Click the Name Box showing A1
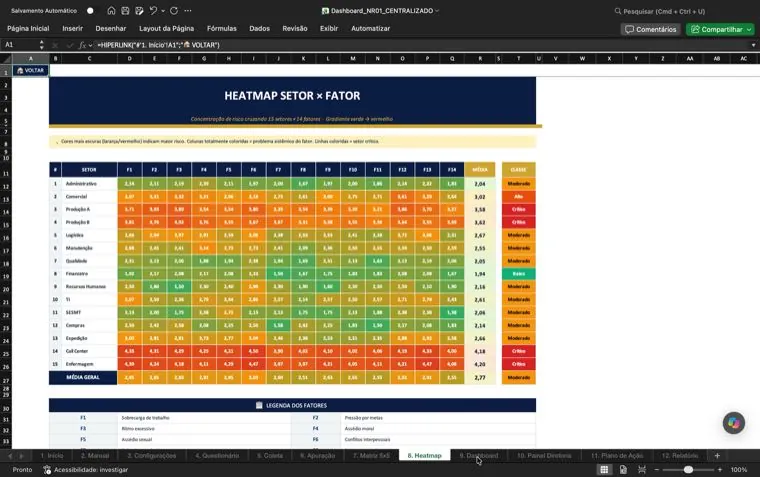760x477 pixels. pyautogui.click(x=19, y=45)
